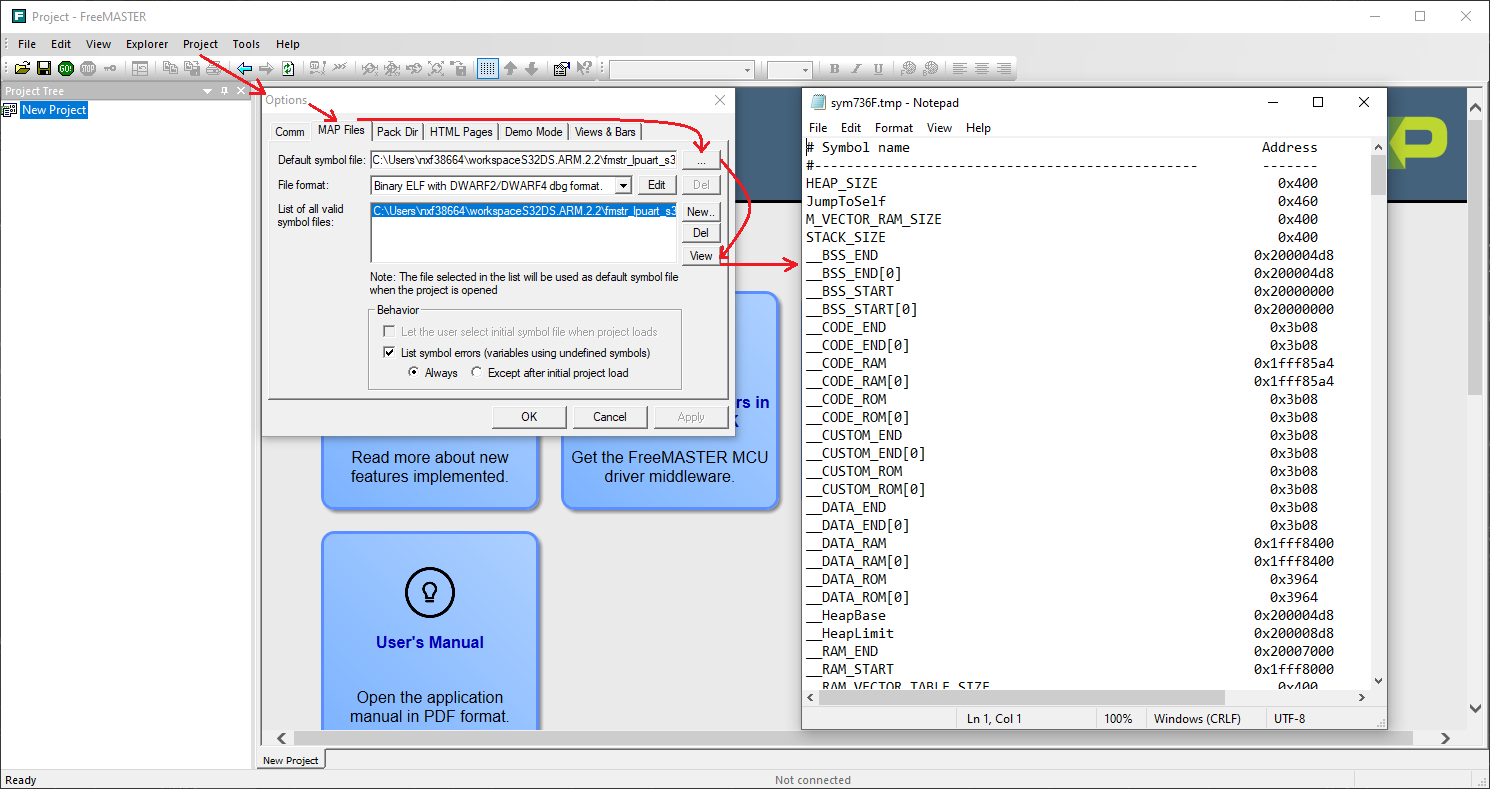Click the Apply button in Options dialog
Image resolution: width=1490 pixels, height=789 pixels.
691,417
